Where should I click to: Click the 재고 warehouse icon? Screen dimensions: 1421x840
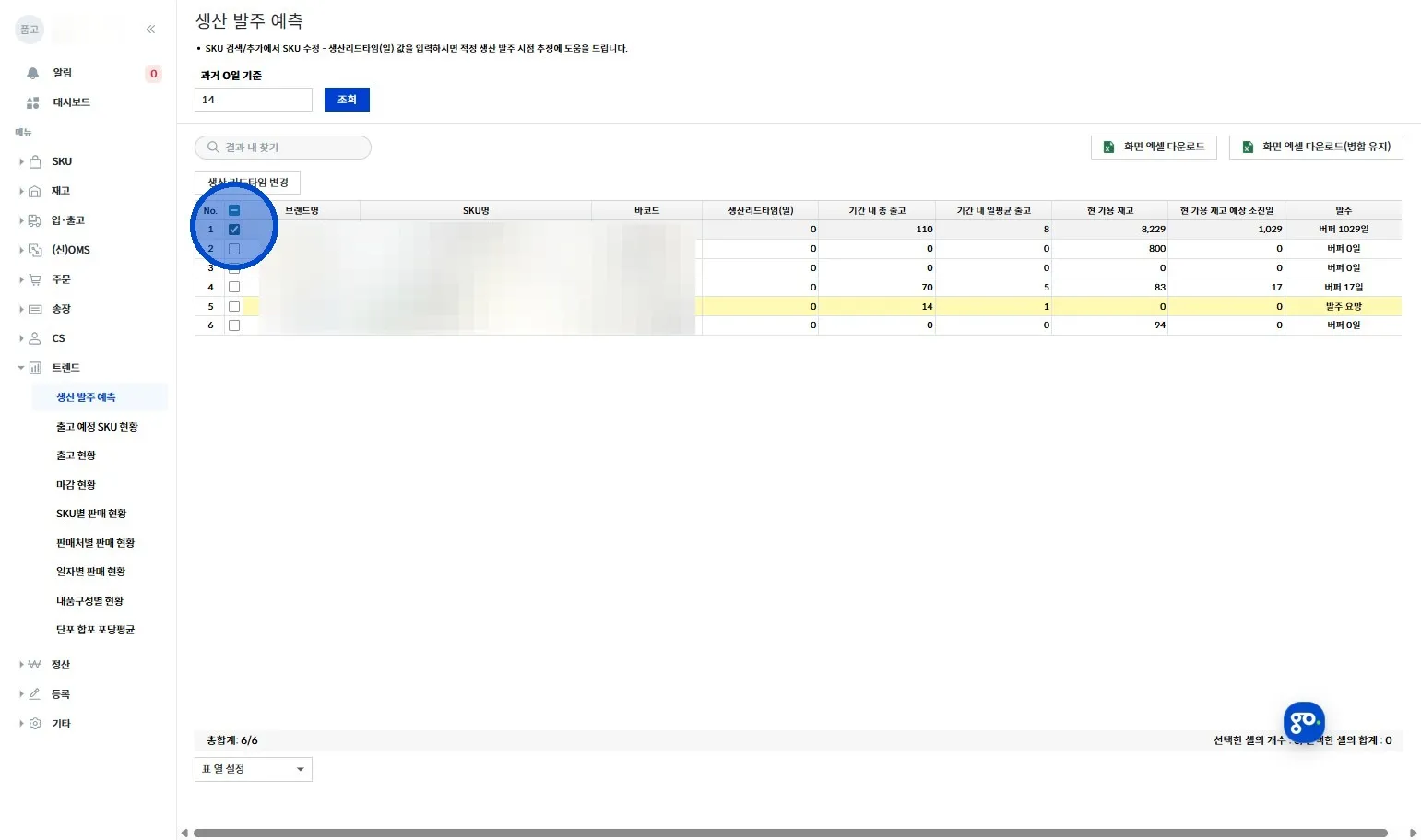click(x=35, y=191)
